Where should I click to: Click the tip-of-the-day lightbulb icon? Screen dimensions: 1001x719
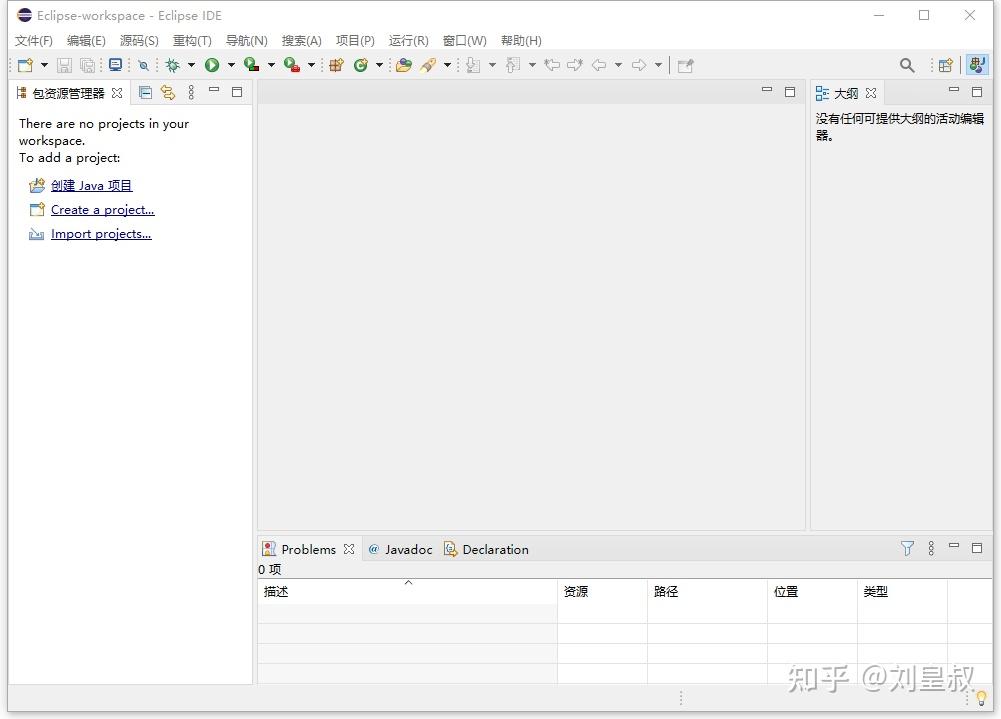click(982, 699)
